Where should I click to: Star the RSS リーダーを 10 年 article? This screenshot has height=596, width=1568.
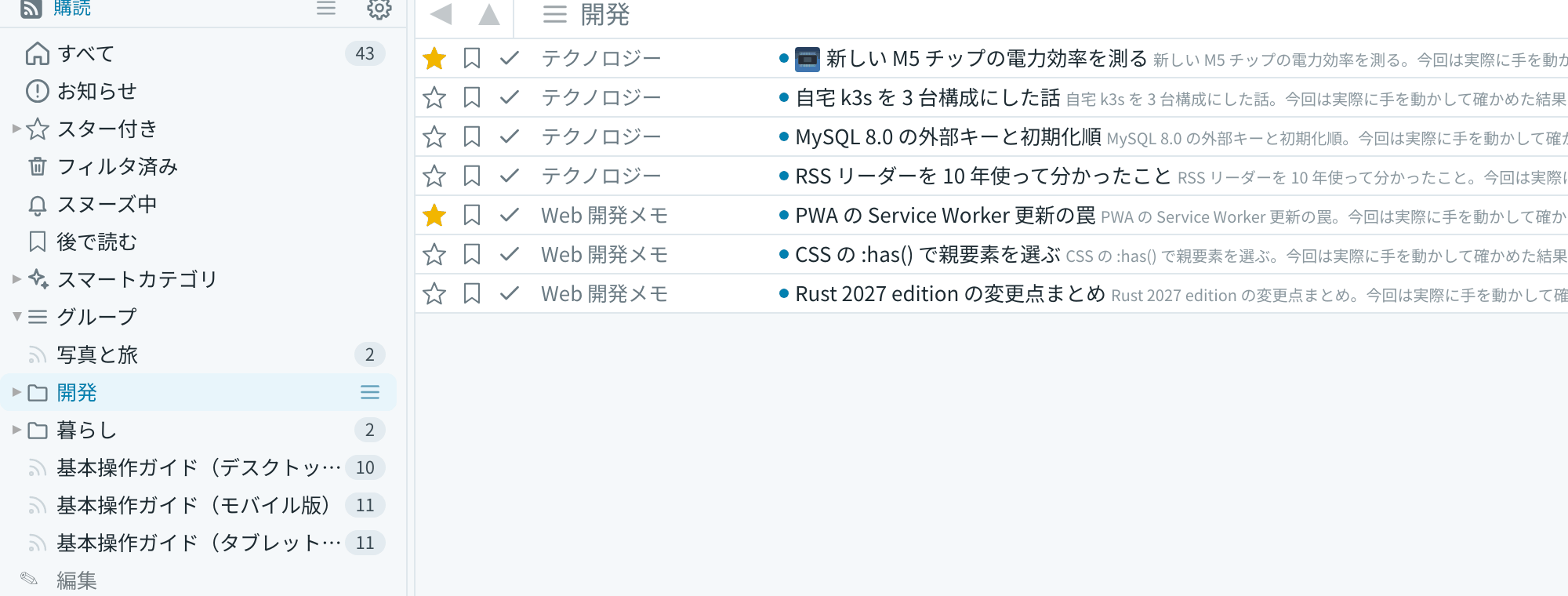point(434,176)
